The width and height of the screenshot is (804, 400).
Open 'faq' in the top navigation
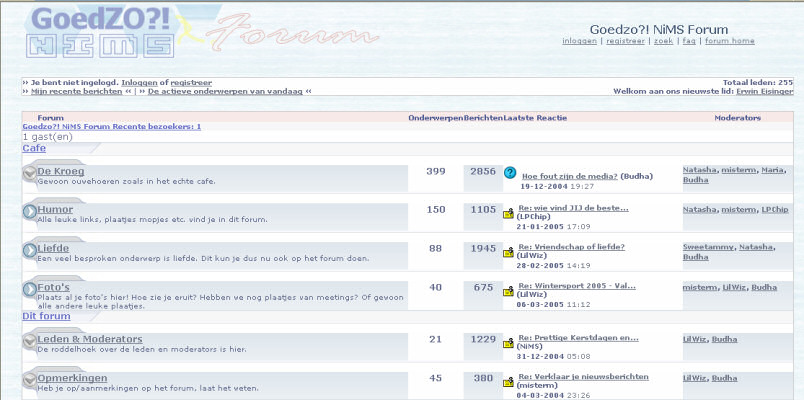pyautogui.click(x=688, y=41)
